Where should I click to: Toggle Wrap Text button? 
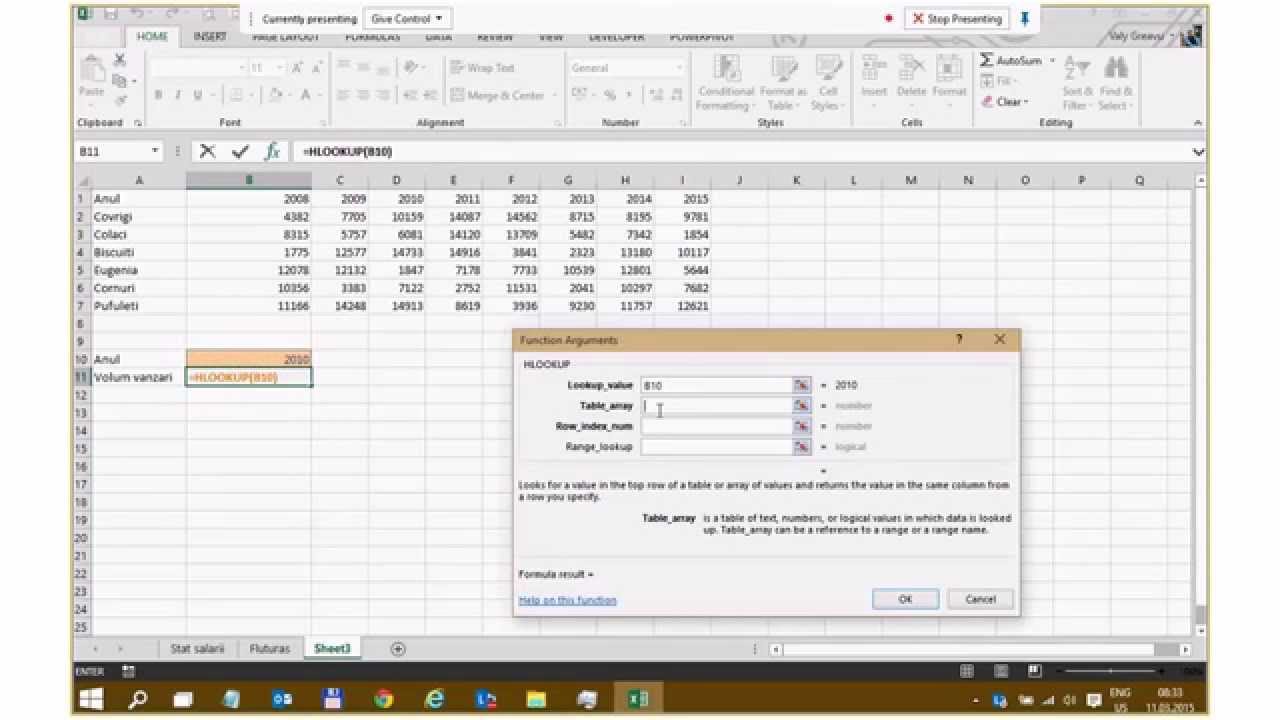click(483, 68)
